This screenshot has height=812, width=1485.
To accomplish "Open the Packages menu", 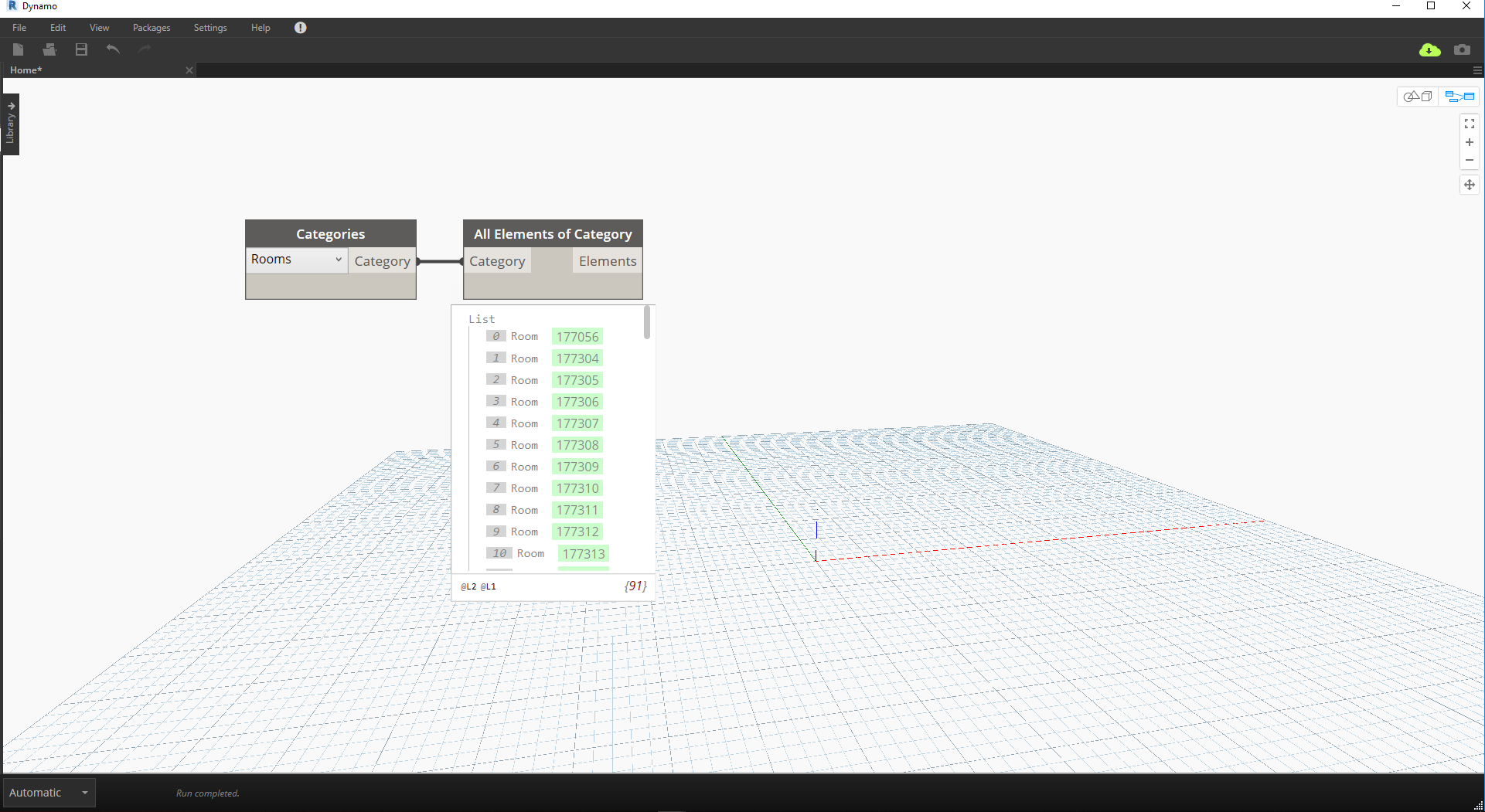I will point(152,28).
